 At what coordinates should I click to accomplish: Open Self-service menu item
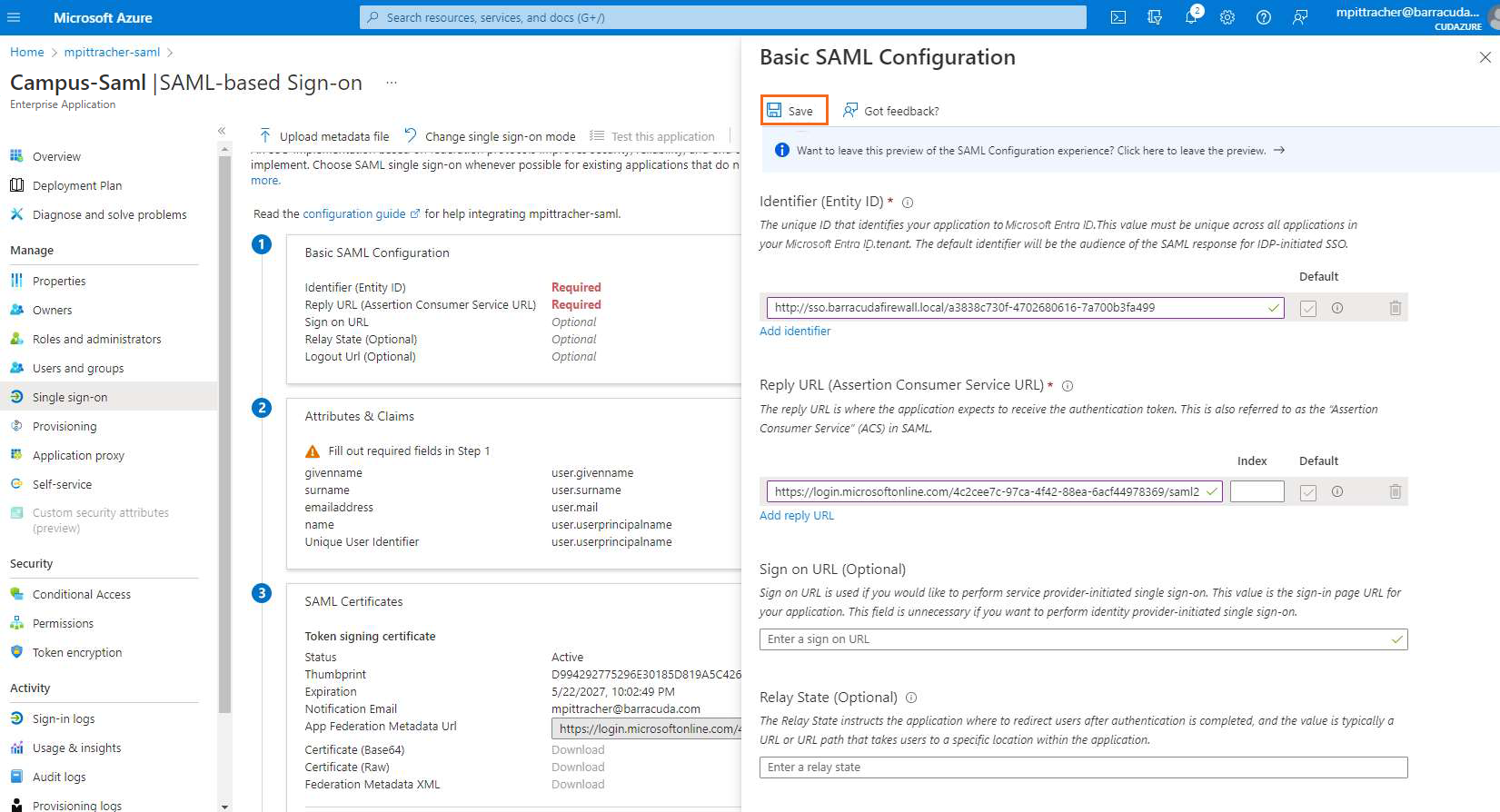(x=62, y=484)
